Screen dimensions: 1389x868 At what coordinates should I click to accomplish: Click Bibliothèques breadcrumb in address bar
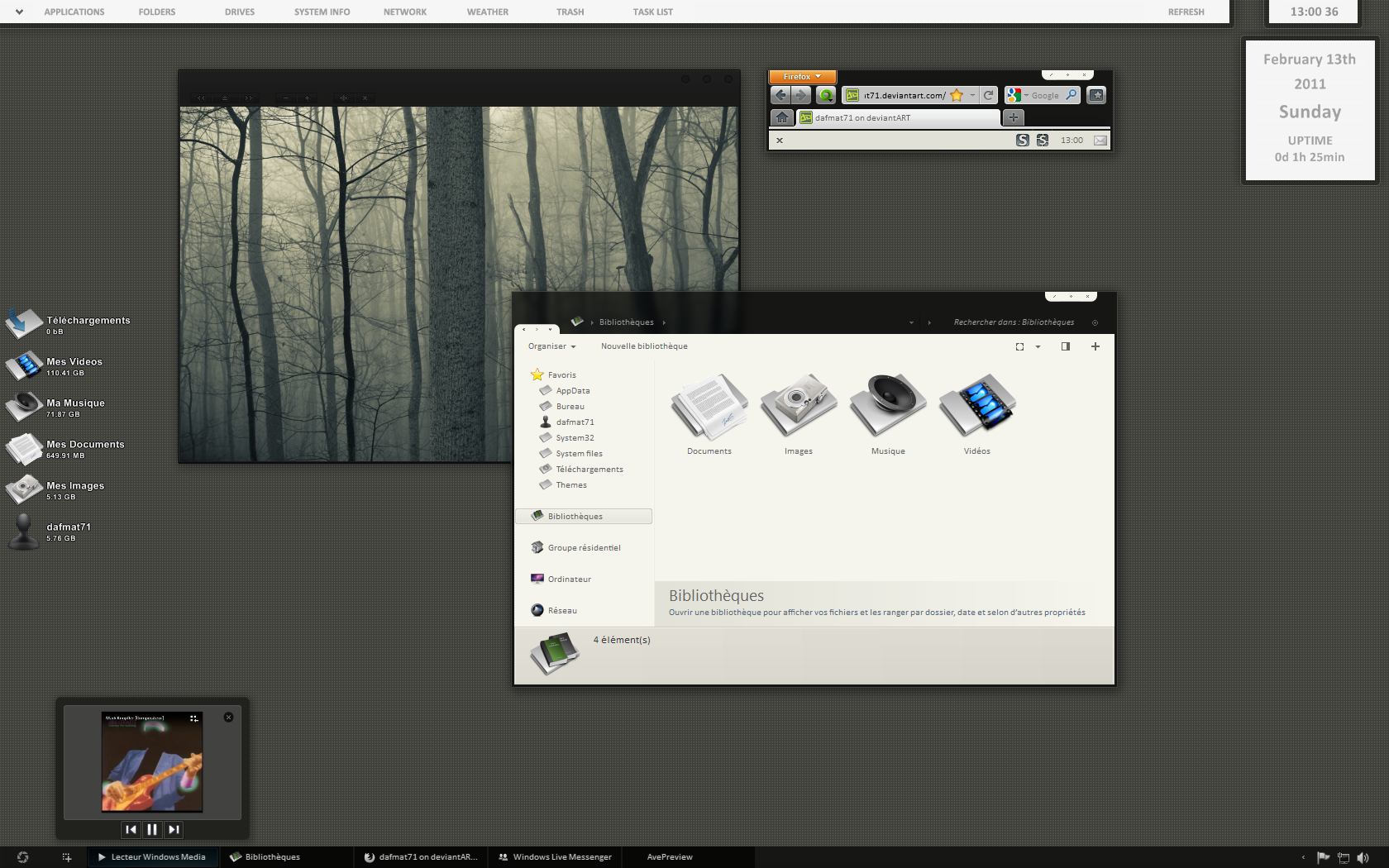tap(626, 322)
